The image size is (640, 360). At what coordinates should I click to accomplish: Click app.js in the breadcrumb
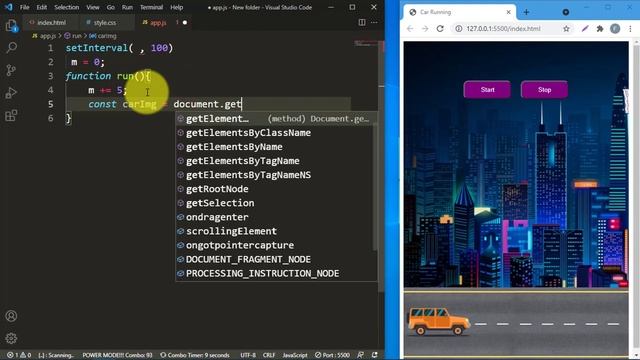[44, 36]
